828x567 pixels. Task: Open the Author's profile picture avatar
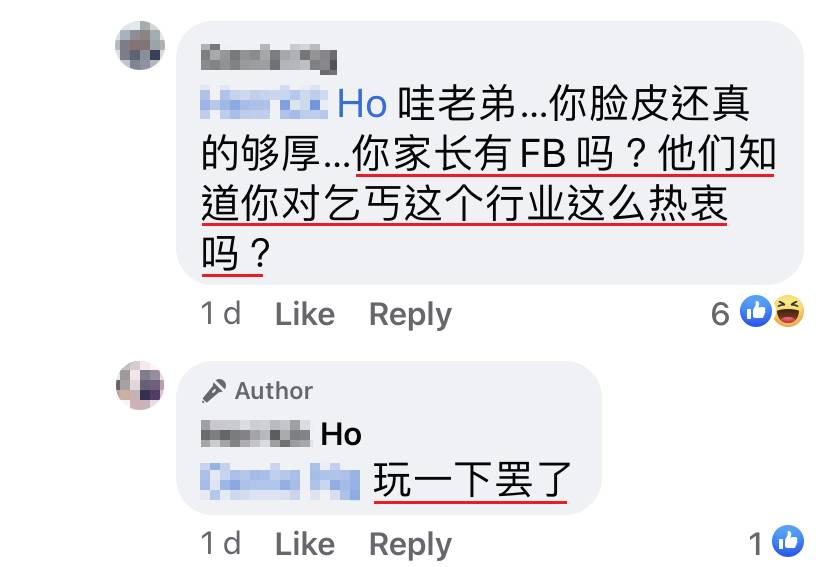pyautogui.click(x=140, y=385)
